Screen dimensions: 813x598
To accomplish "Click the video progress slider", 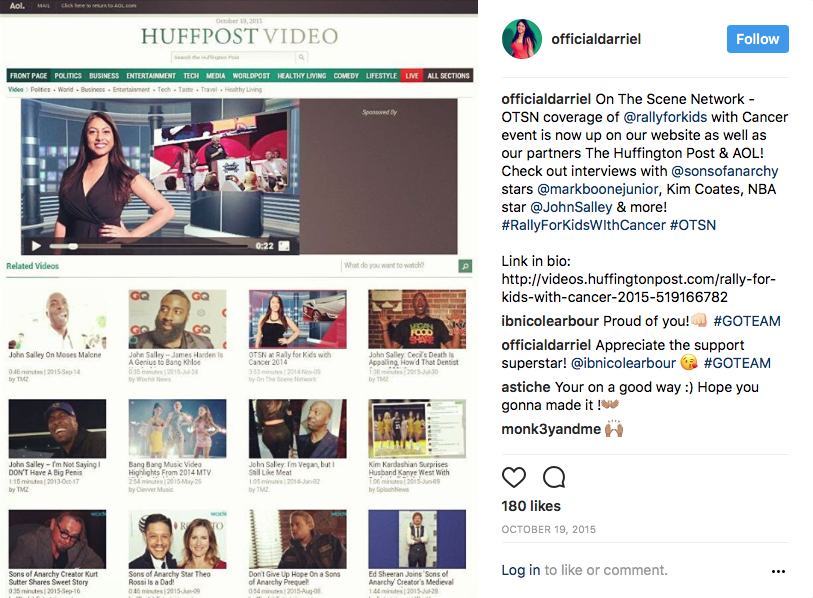I will (x=149, y=246).
